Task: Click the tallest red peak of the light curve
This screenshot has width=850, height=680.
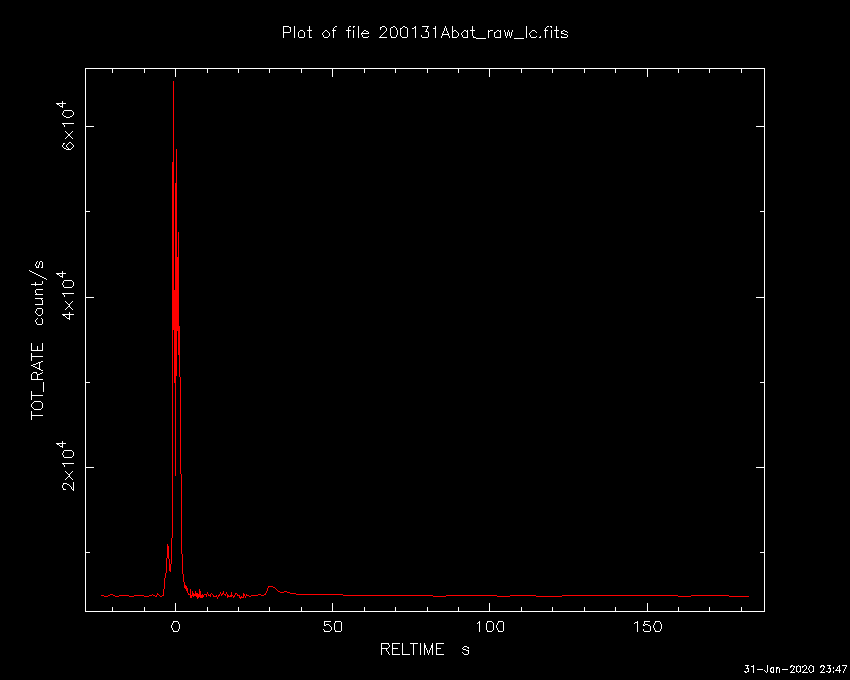Action: pyautogui.click(x=173, y=82)
